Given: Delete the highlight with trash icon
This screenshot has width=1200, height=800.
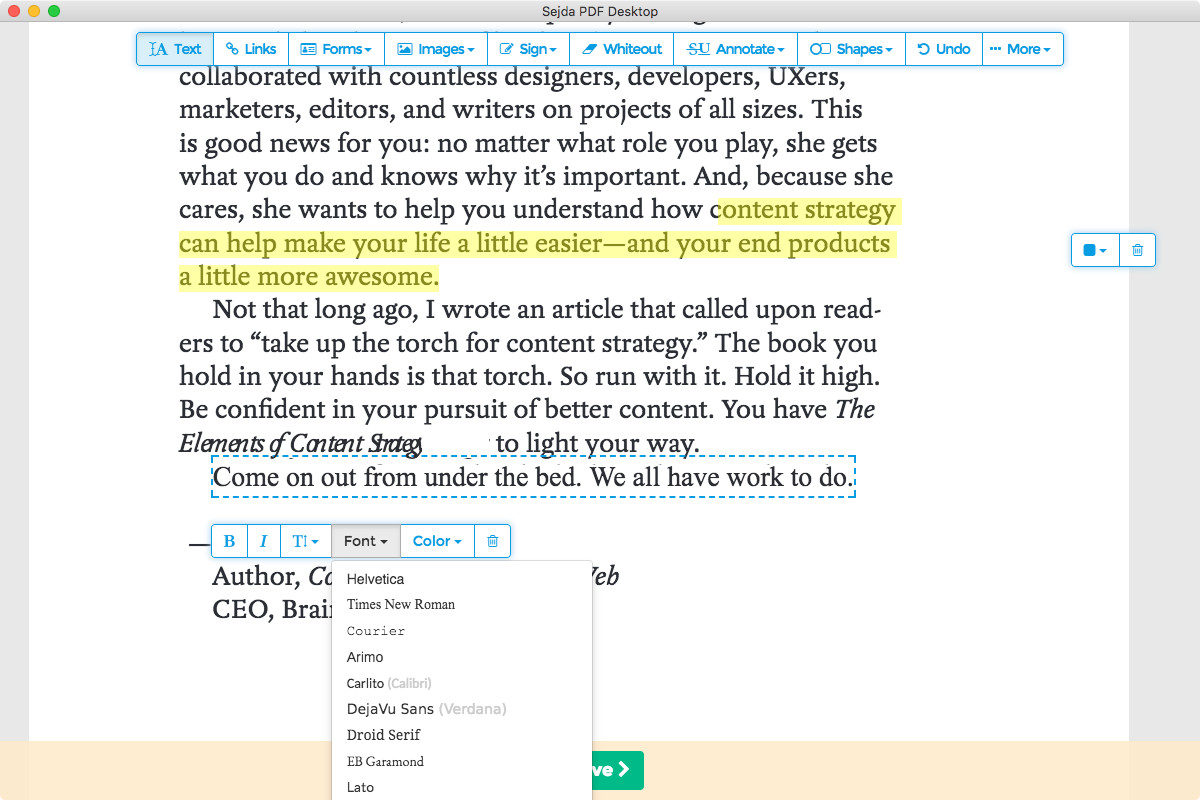Looking at the screenshot, I should tap(1137, 250).
